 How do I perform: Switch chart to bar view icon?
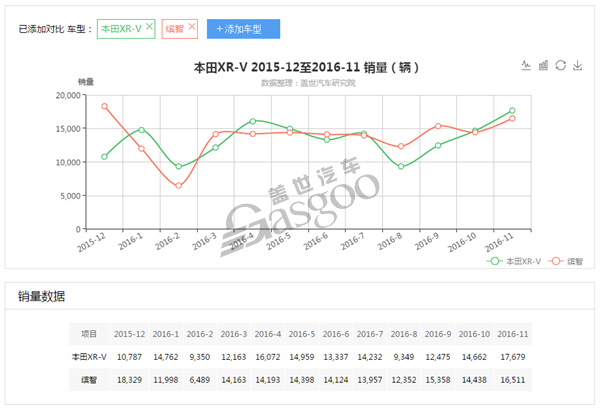tap(543, 65)
